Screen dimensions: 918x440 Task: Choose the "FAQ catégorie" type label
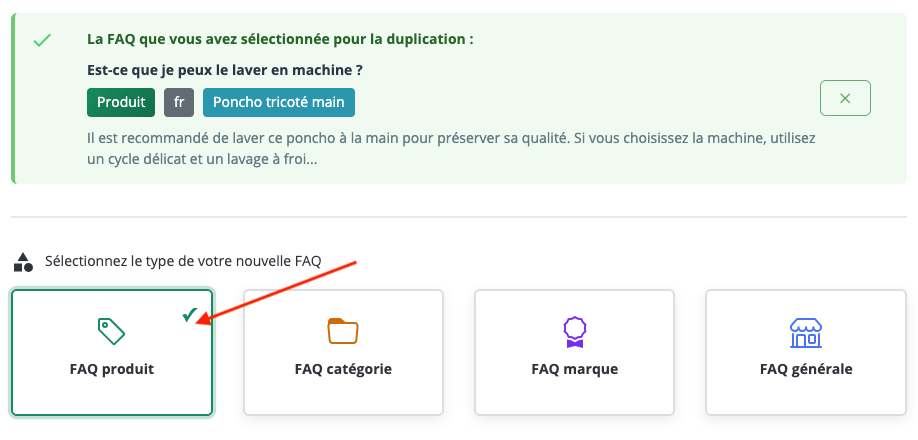pyautogui.click(x=343, y=369)
